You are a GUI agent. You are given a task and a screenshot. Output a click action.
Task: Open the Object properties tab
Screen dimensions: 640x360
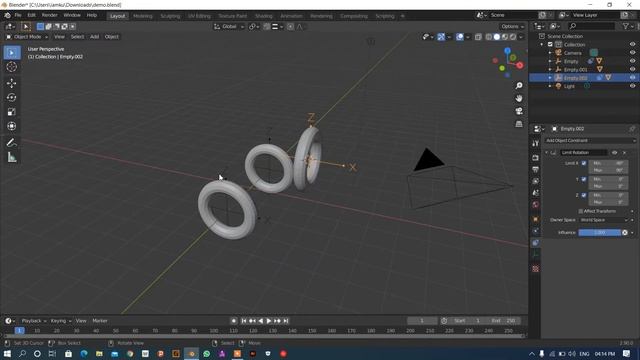(536, 219)
